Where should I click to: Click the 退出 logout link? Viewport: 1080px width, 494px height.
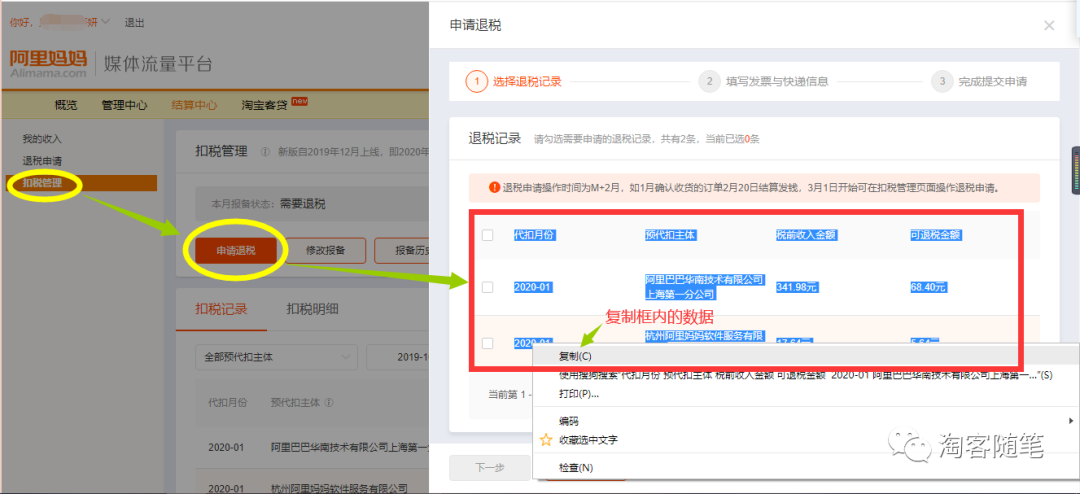[134, 22]
